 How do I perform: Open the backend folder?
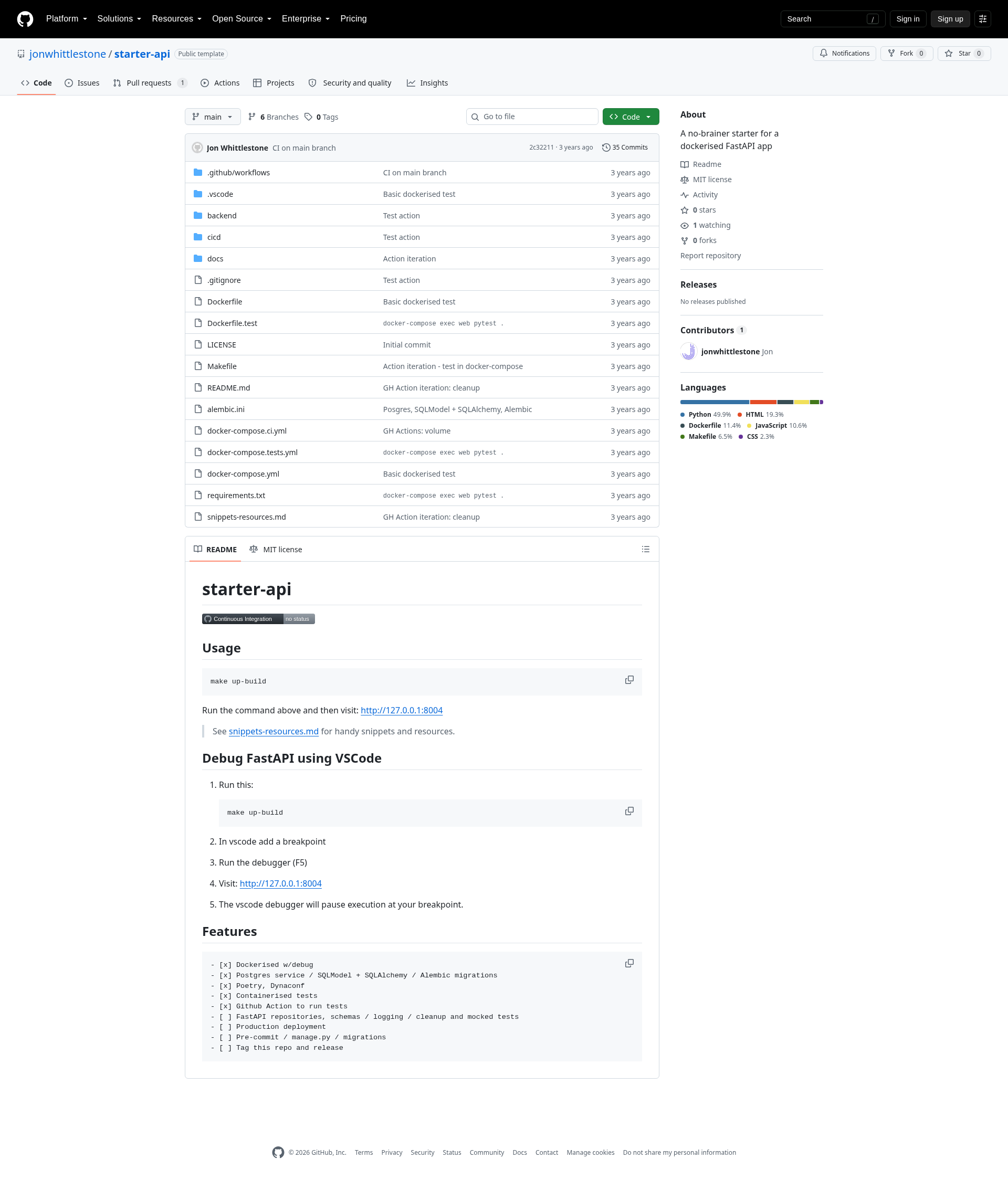(x=222, y=216)
